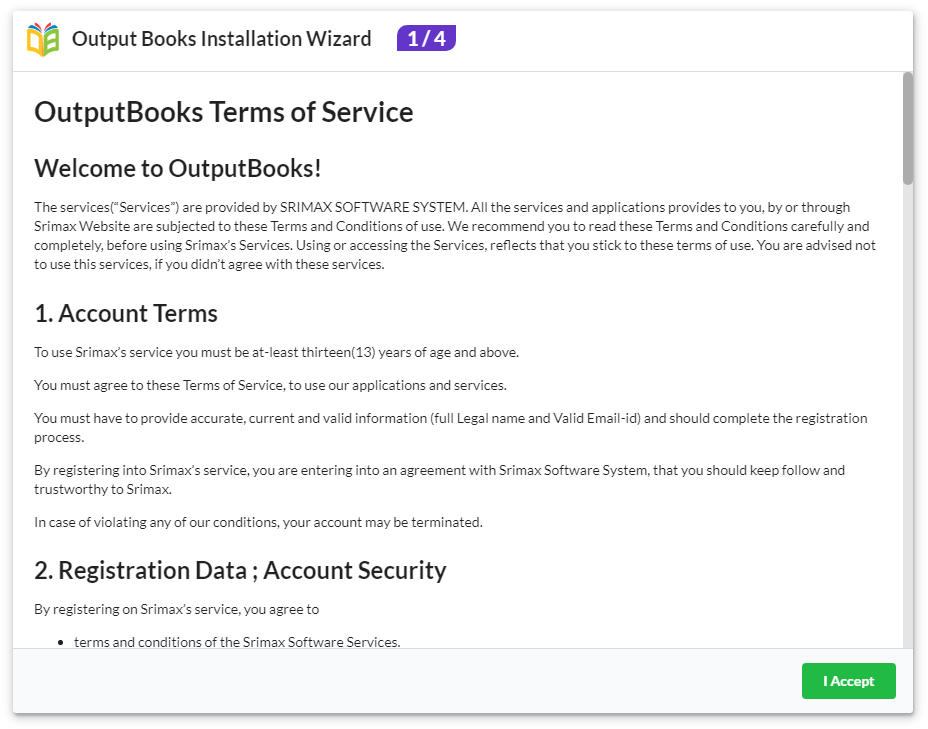Click the Output Books logo icon

point(43,39)
